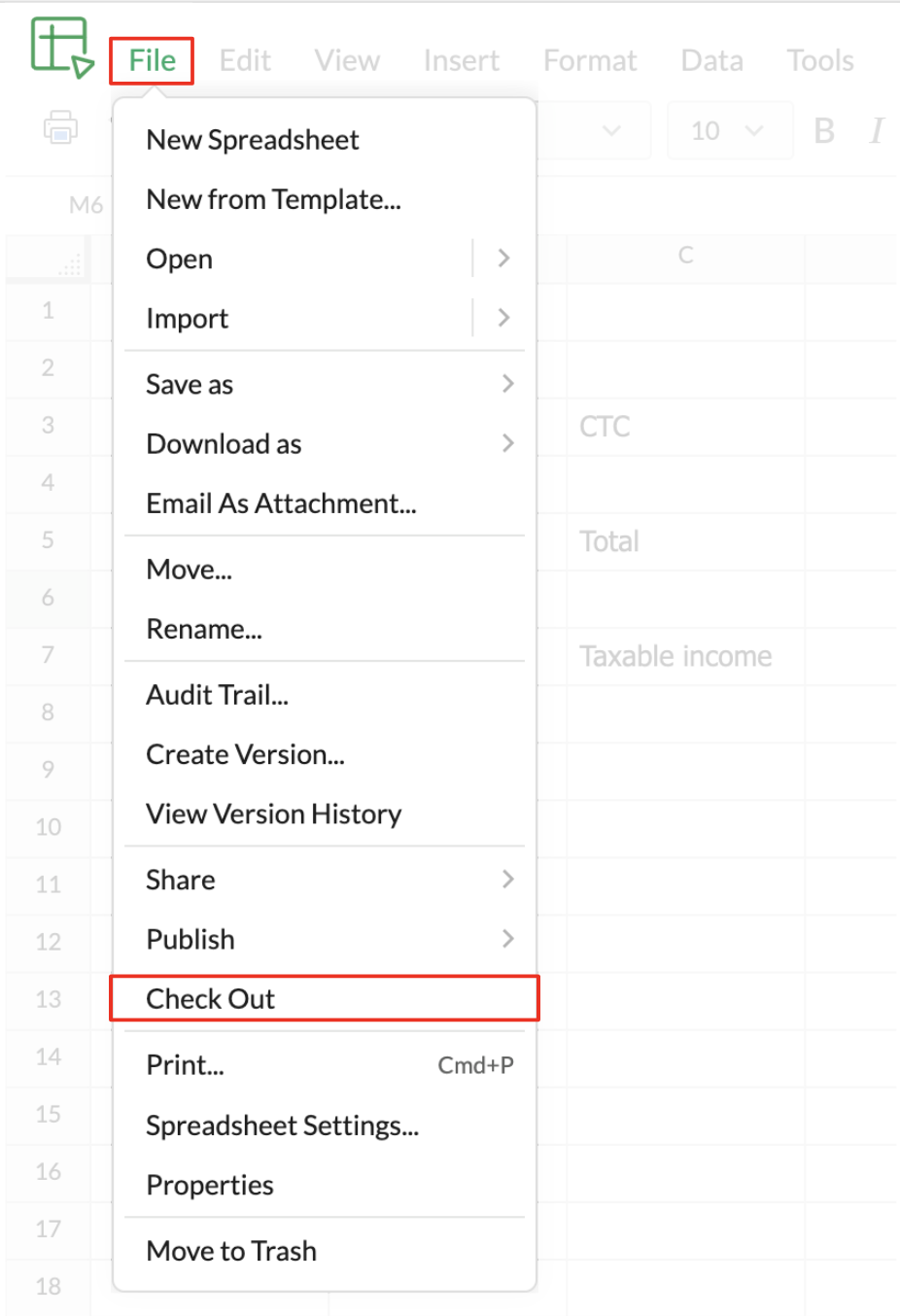Open Spreadsheet Settings dialog

[282, 1126]
